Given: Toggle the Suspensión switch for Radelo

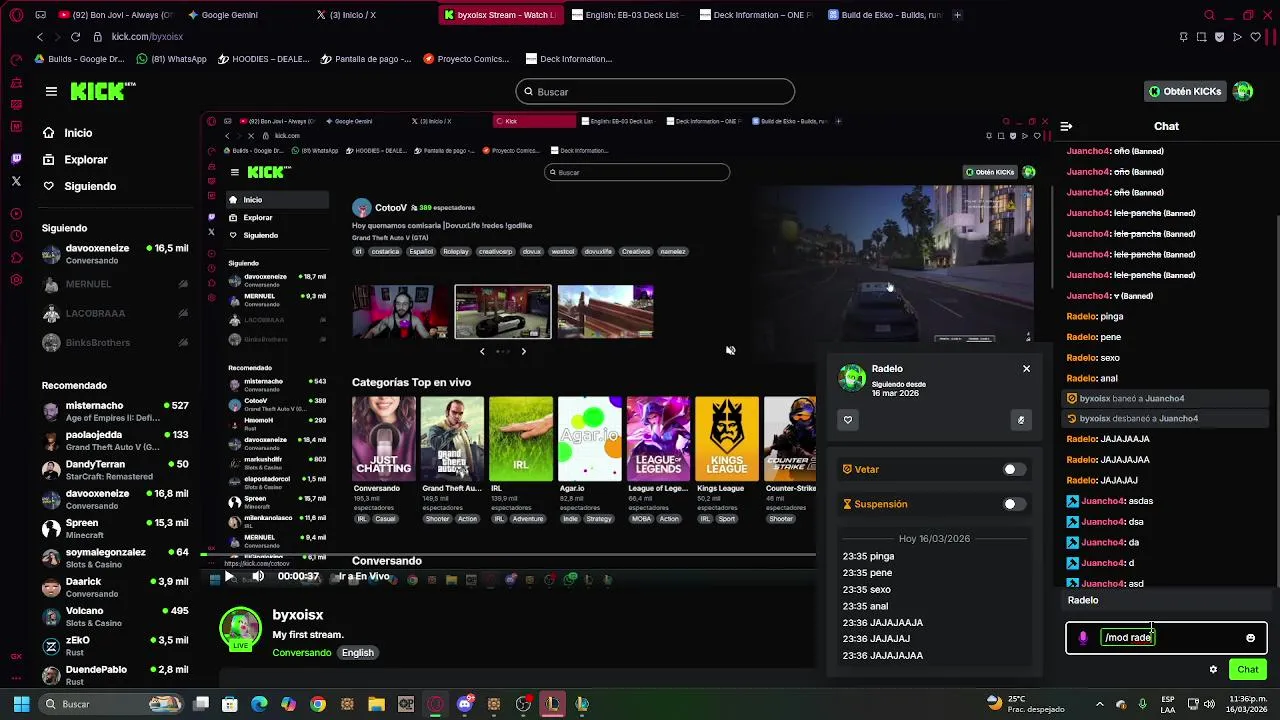Looking at the screenshot, I should point(1014,504).
